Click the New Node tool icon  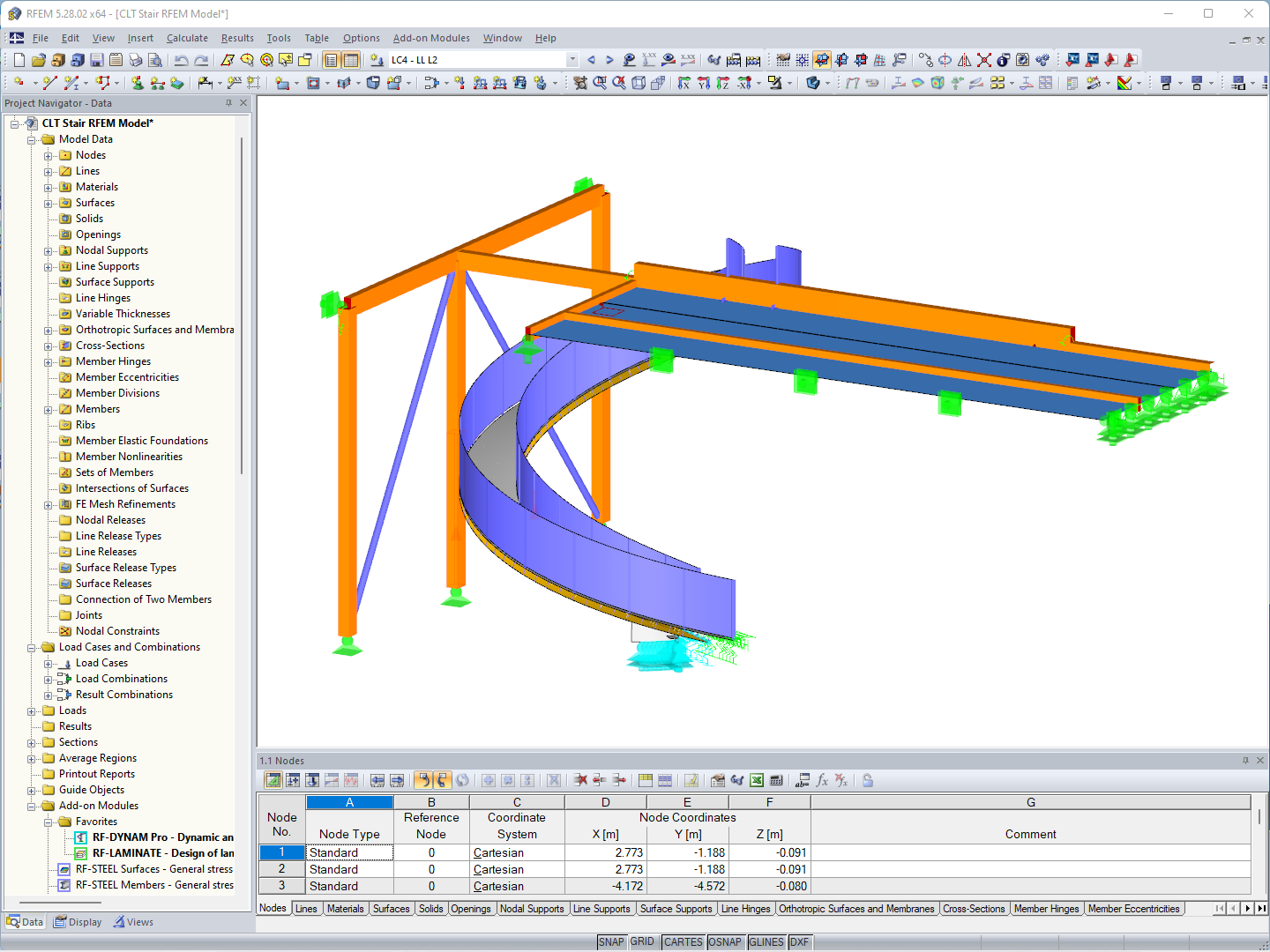pyautogui.click(x=19, y=83)
